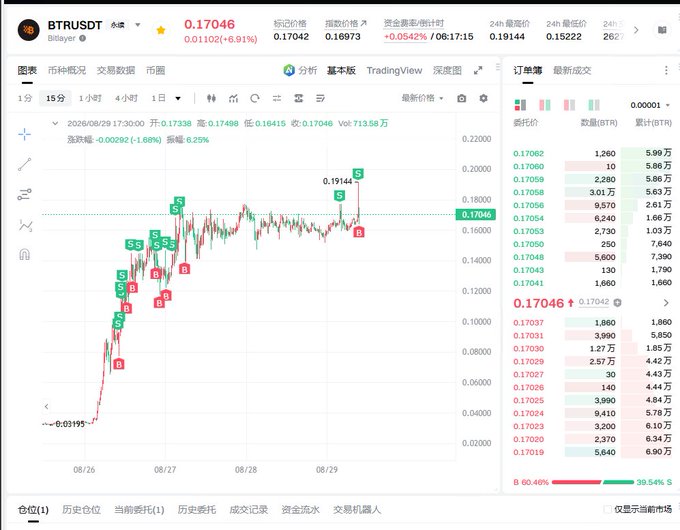Image resolution: width=680 pixels, height=530 pixels.
Task: Toggle the favorite star for BTRUSDT
Action: (x=161, y=30)
